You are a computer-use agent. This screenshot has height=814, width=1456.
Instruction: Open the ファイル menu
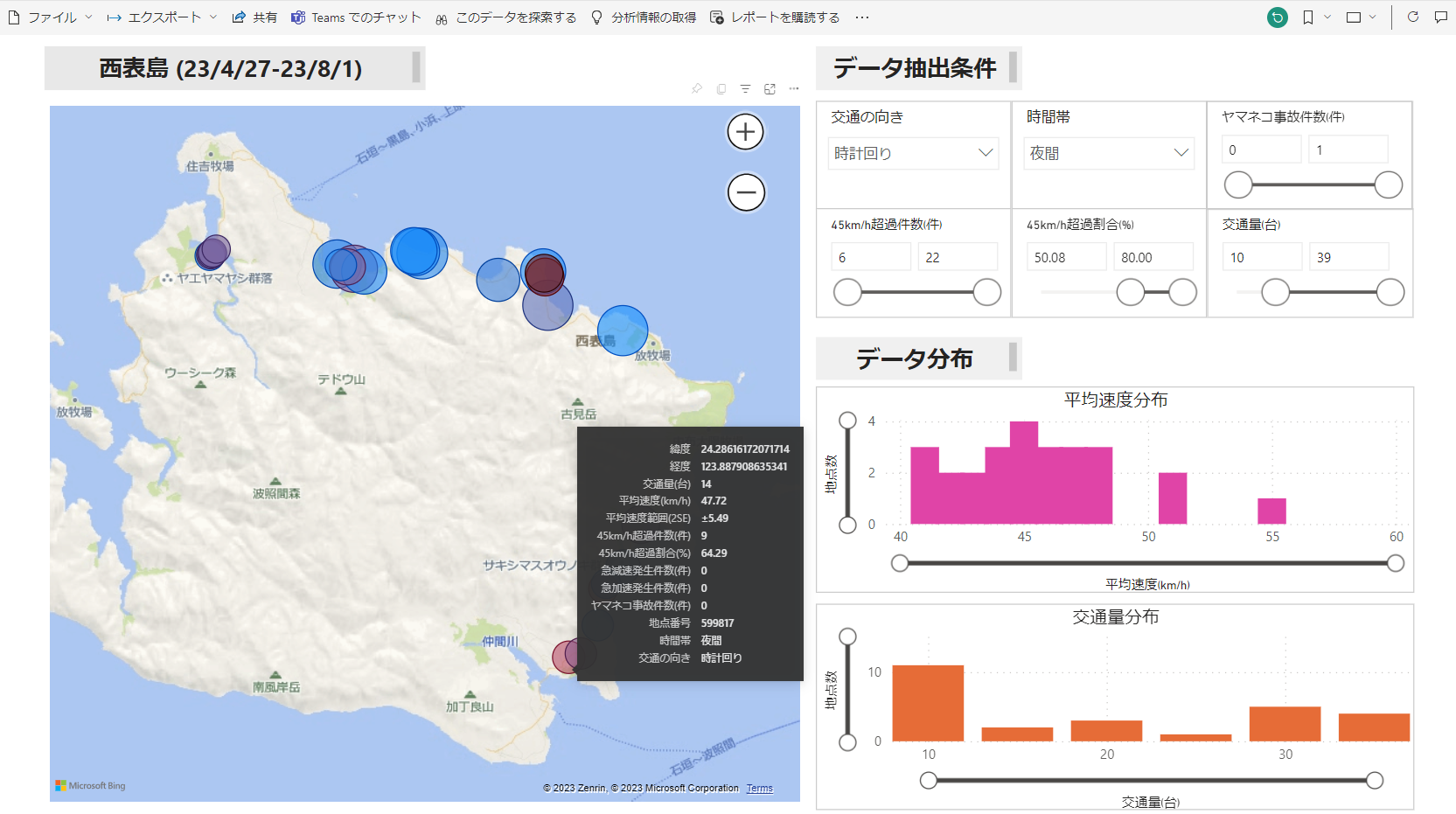point(52,17)
